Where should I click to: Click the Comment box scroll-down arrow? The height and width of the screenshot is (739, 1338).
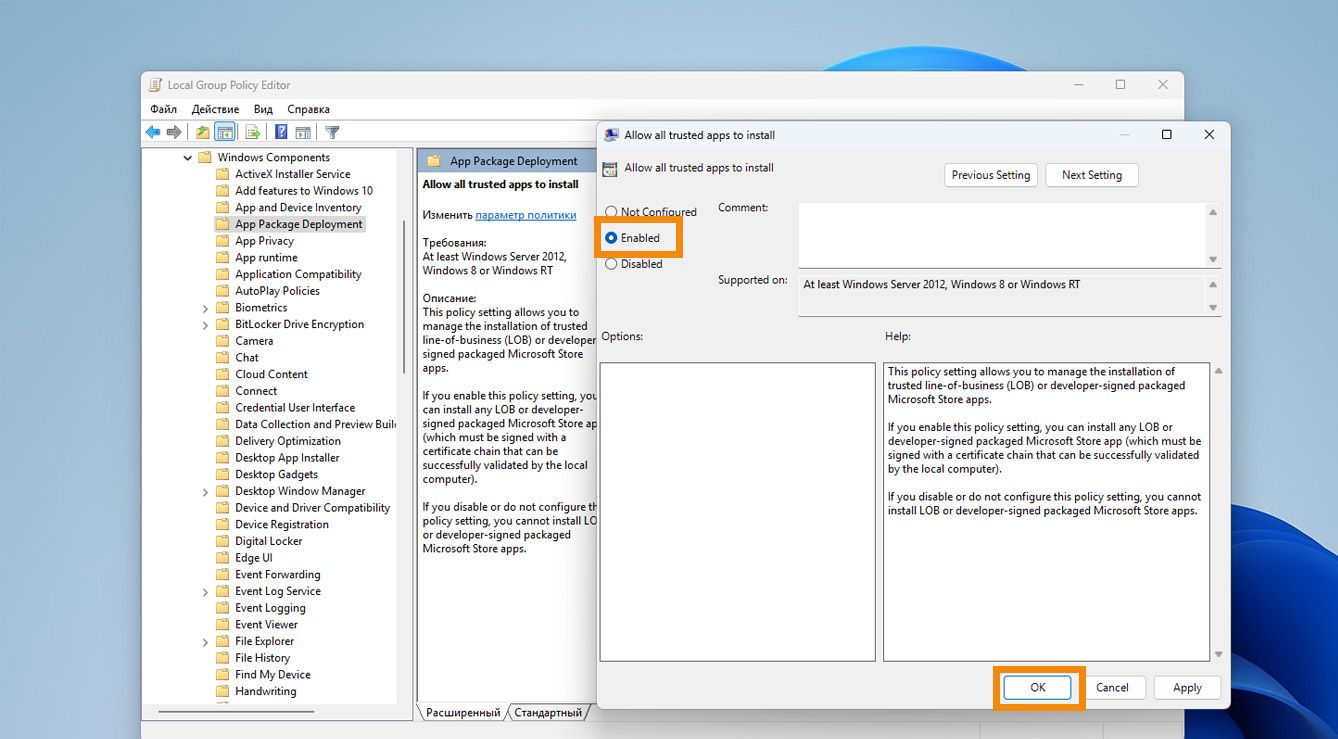[x=1213, y=259]
